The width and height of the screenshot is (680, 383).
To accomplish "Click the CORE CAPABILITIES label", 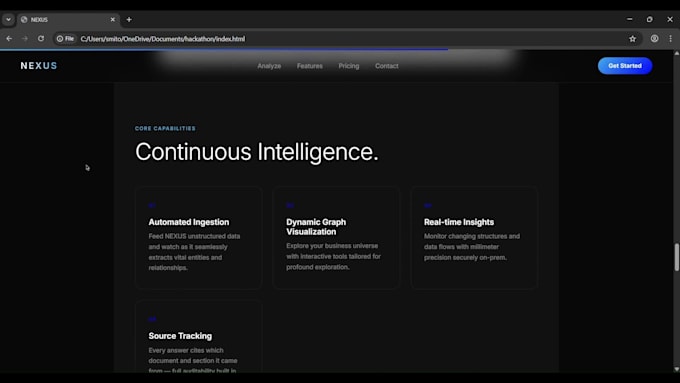I will pyautogui.click(x=165, y=128).
